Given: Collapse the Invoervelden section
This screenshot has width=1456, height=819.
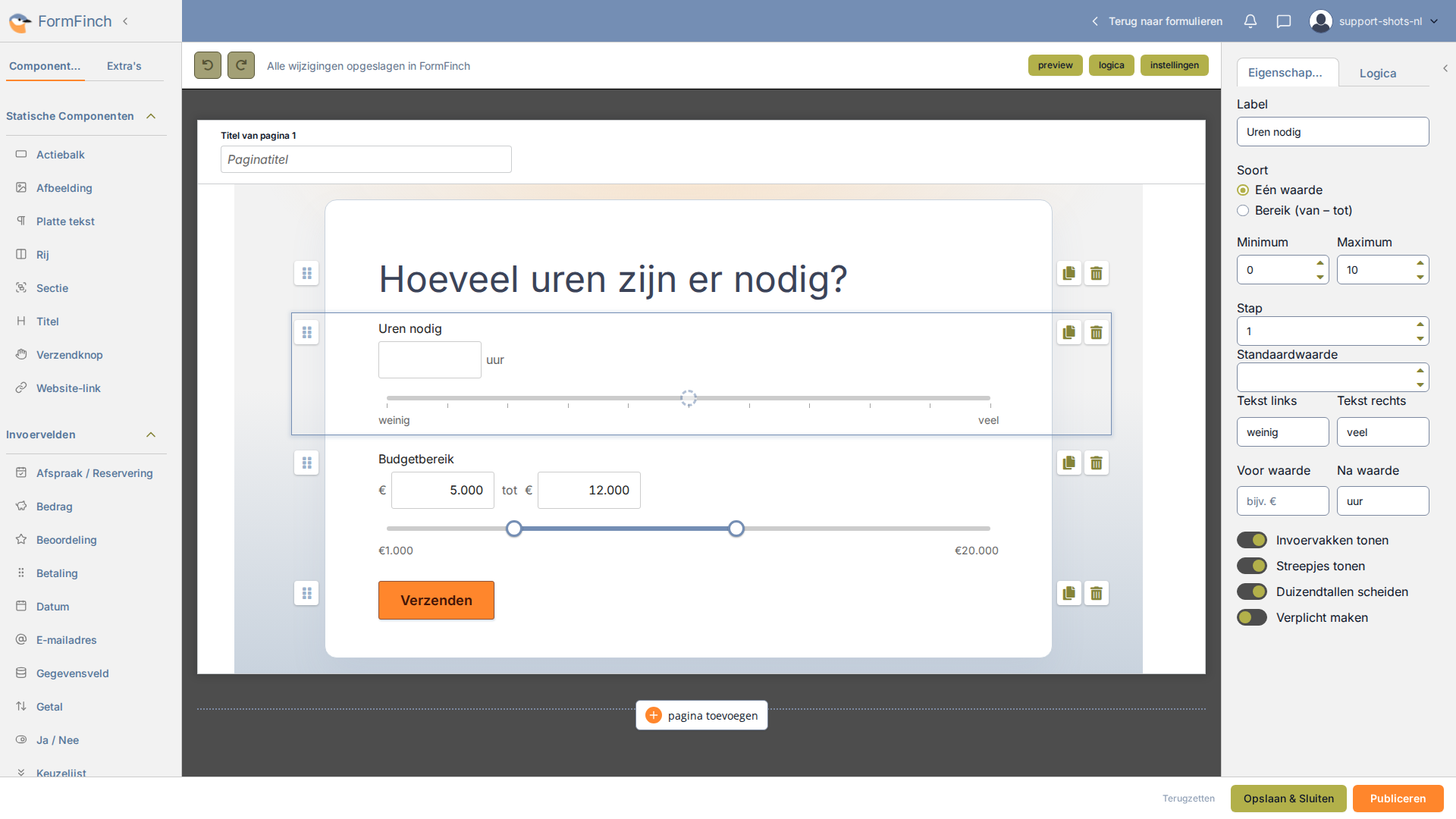Looking at the screenshot, I should click(151, 435).
